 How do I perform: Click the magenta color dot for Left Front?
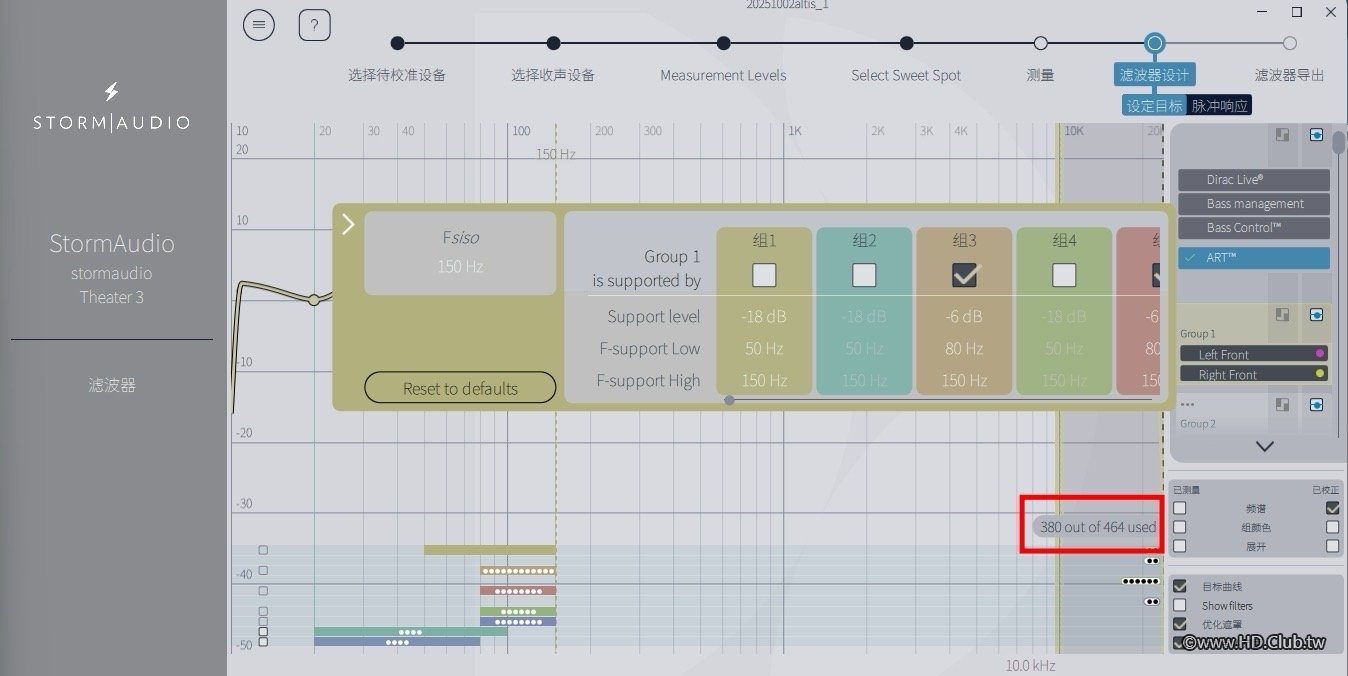(x=1320, y=353)
